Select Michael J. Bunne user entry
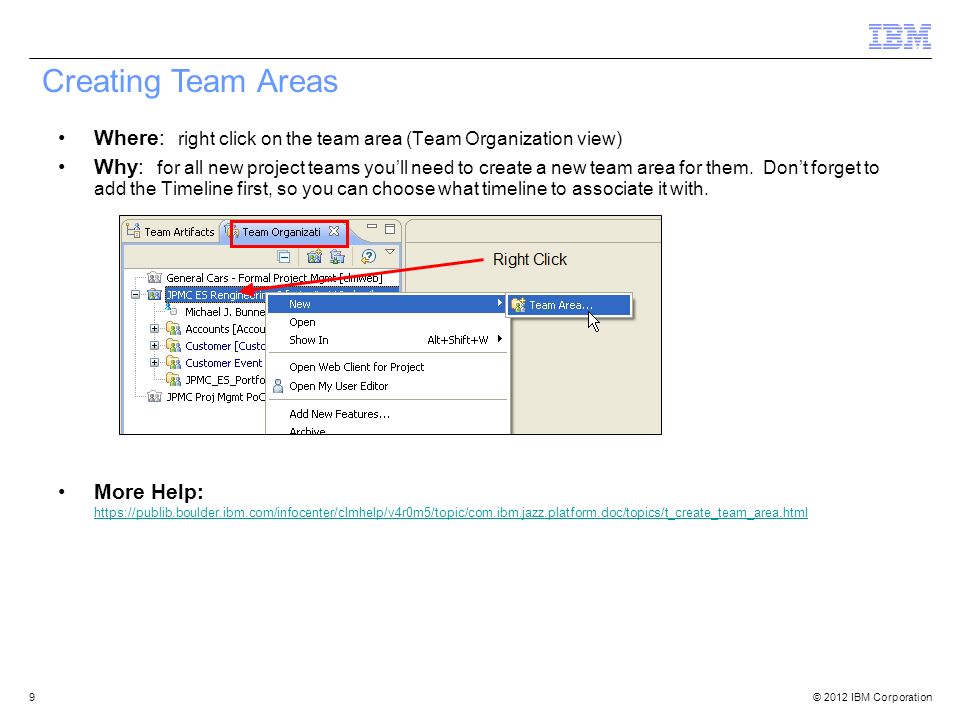Image resolution: width=960 pixels, height=720 pixels. click(x=225, y=312)
